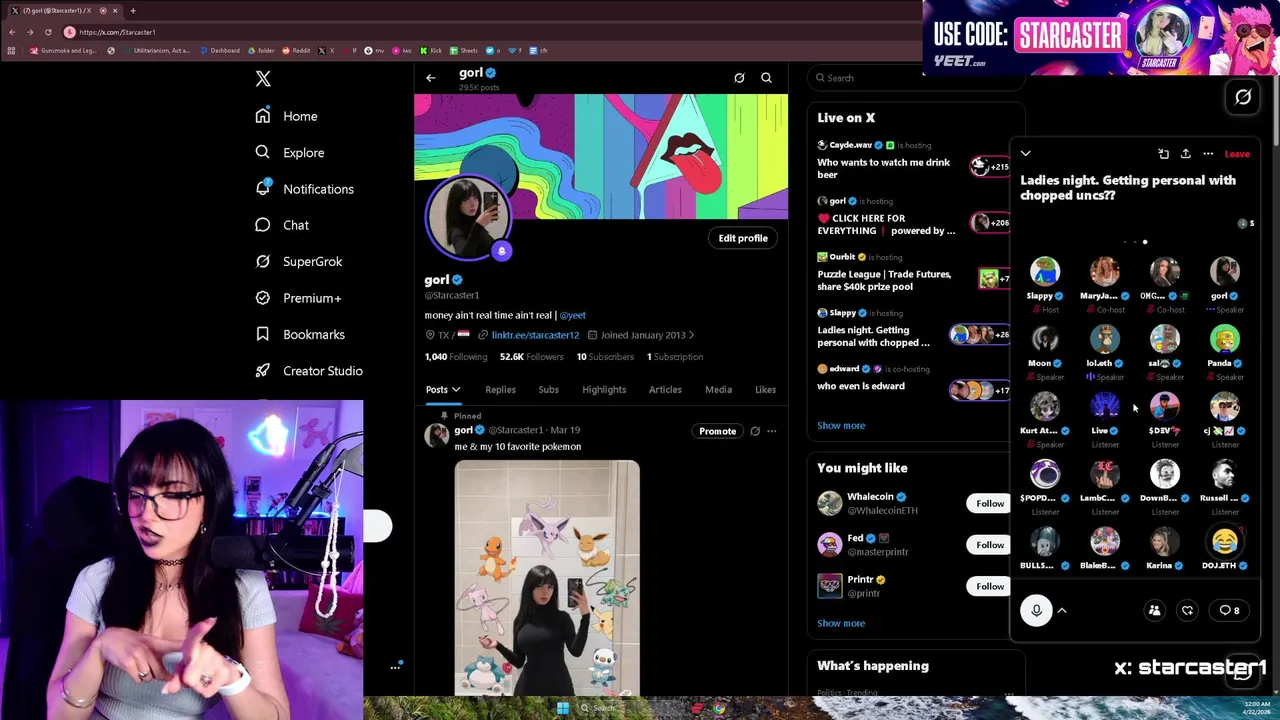Viewport: 1280px width, 720px height.
Task: Open gorl's profile picture
Action: (469, 217)
